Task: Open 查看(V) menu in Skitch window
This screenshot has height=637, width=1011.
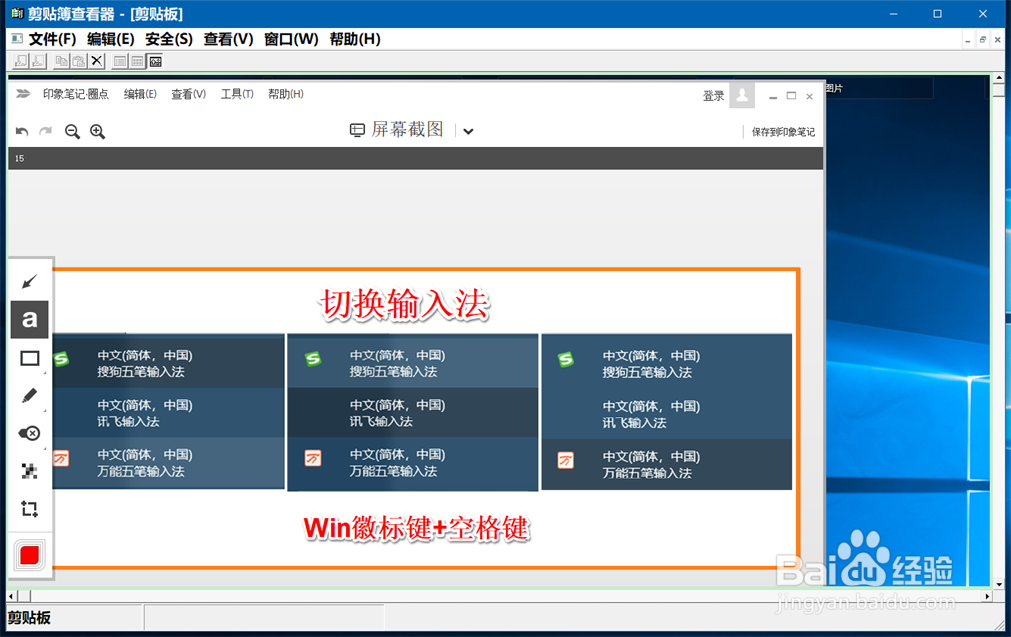Action: (188, 94)
